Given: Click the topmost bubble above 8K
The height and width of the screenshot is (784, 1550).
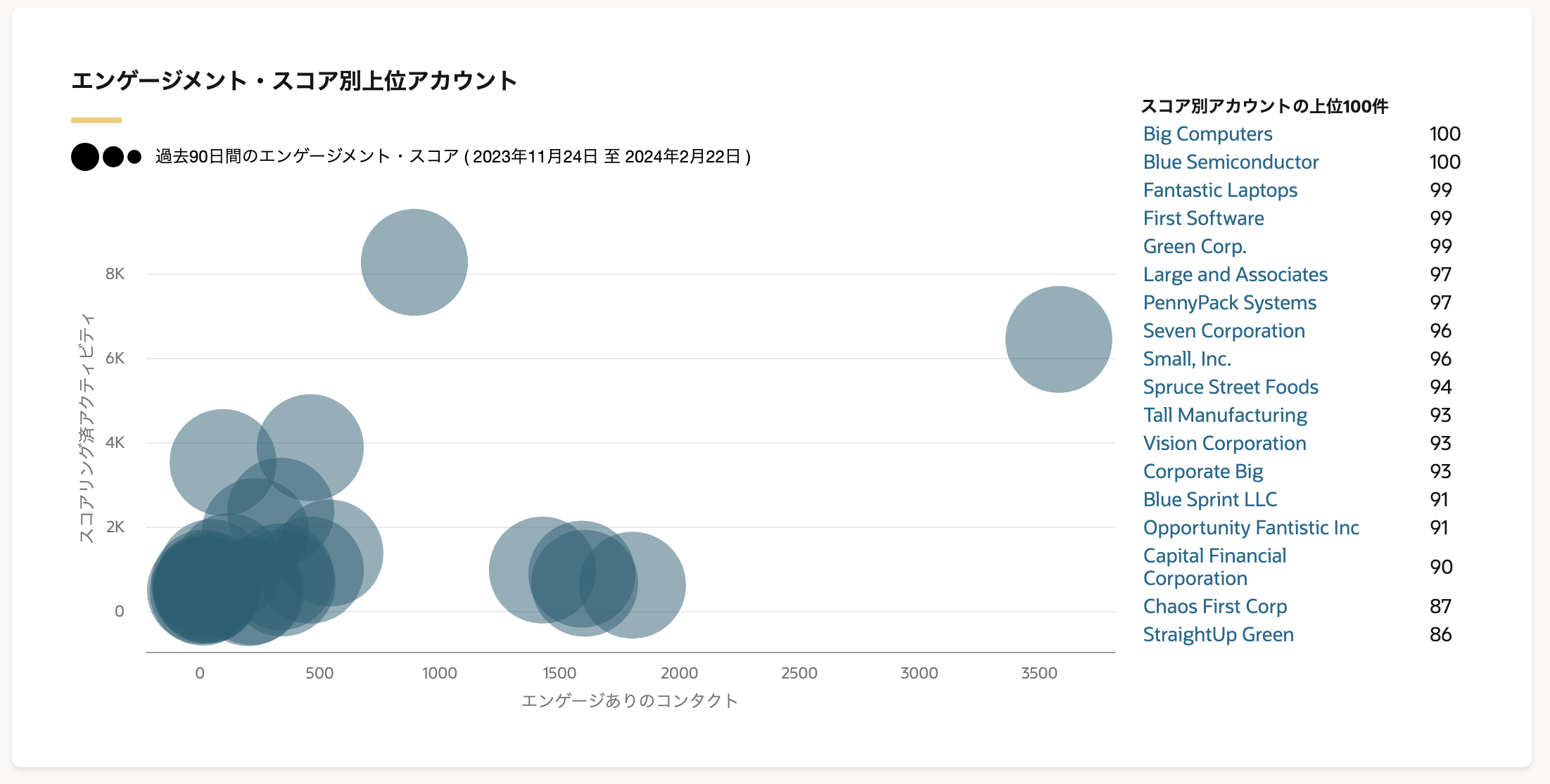Looking at the screenshot, I should 414,262.
